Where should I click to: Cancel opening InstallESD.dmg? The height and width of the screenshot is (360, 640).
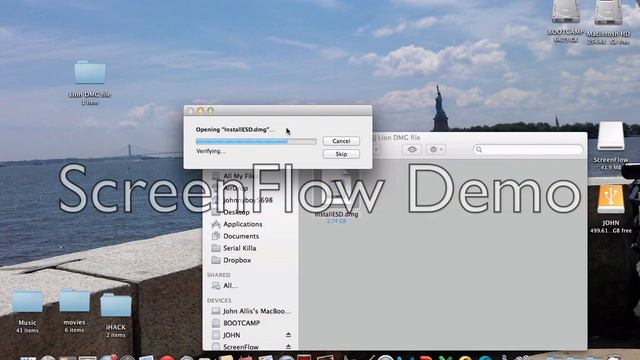point(341,141)
